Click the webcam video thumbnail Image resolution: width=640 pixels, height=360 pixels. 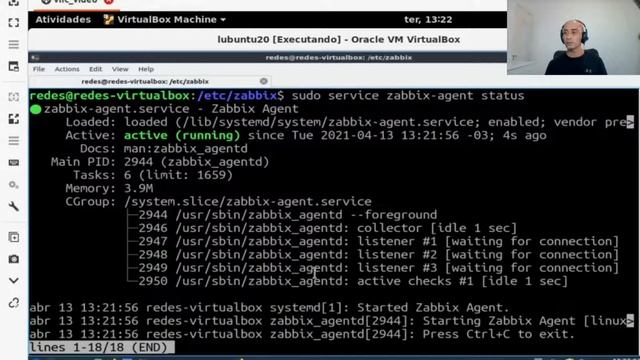pyautogui.click(x=573, y=37)
